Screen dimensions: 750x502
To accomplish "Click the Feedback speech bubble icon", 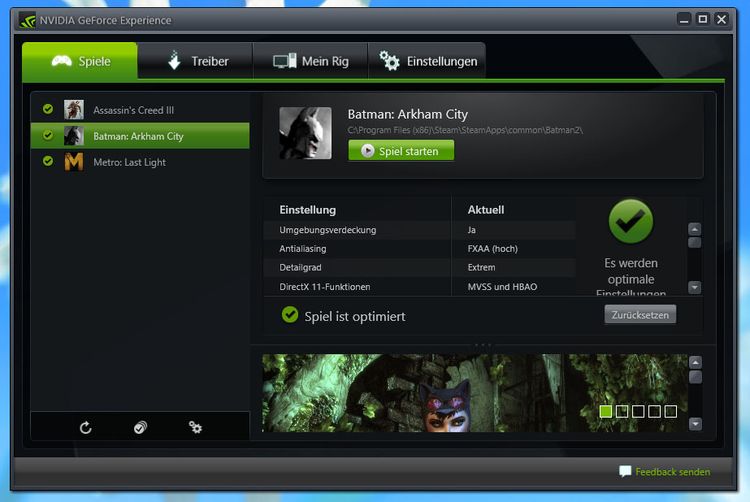I will [625, 471].
